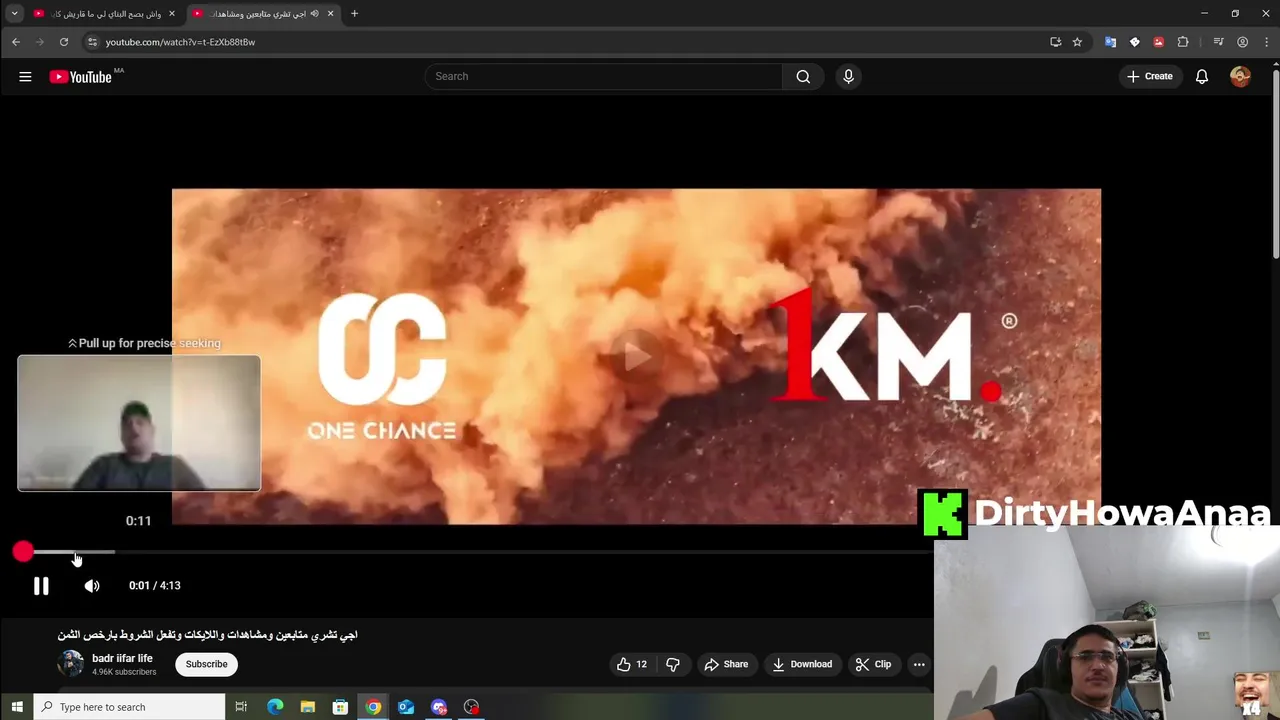Like the video with thumbs up
Screen dimensions: 1280x720
(x=631, y=664)
